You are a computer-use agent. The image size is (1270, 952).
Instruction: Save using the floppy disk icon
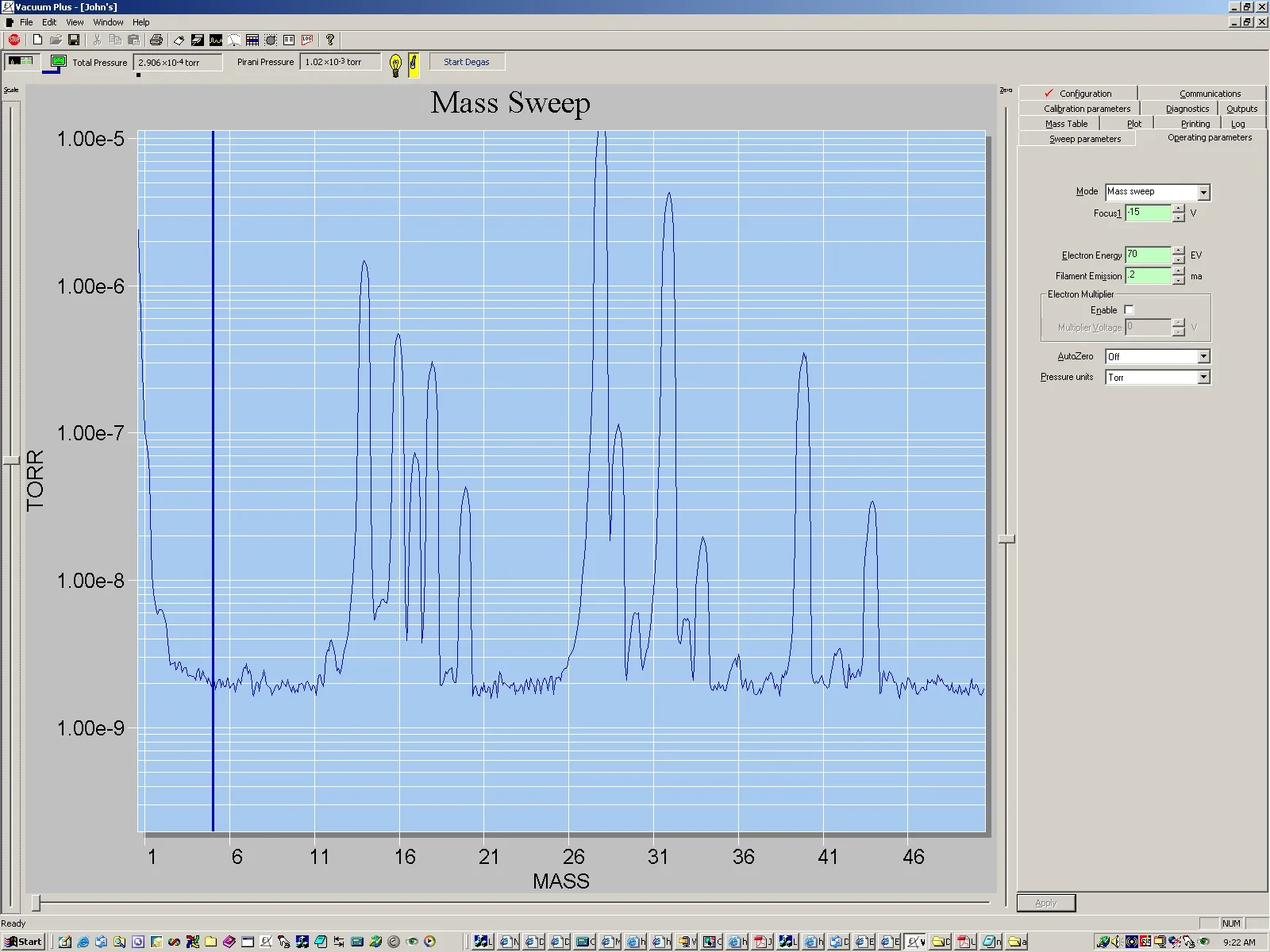[74, 40]
